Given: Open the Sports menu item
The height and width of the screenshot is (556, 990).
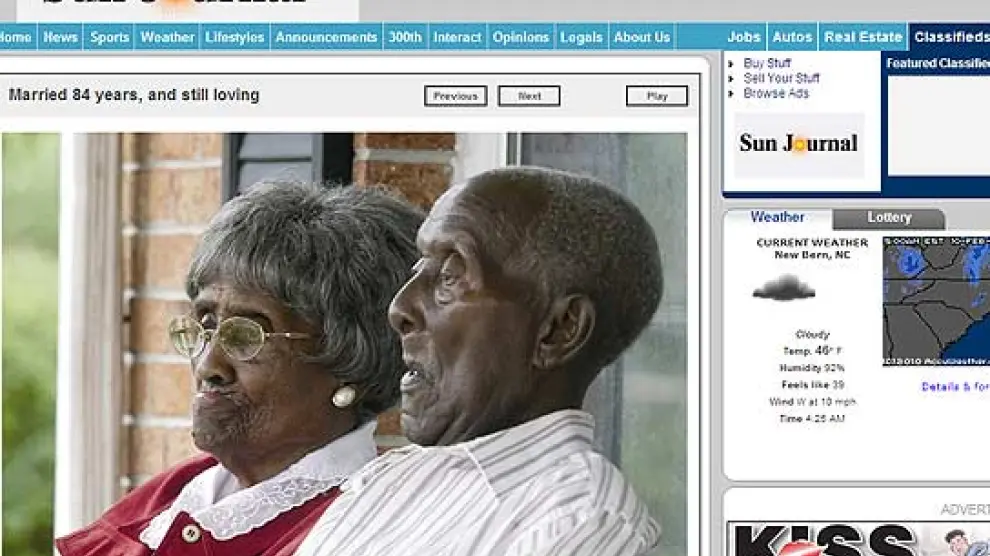Looking at the screenshot, I should point(109,37).
